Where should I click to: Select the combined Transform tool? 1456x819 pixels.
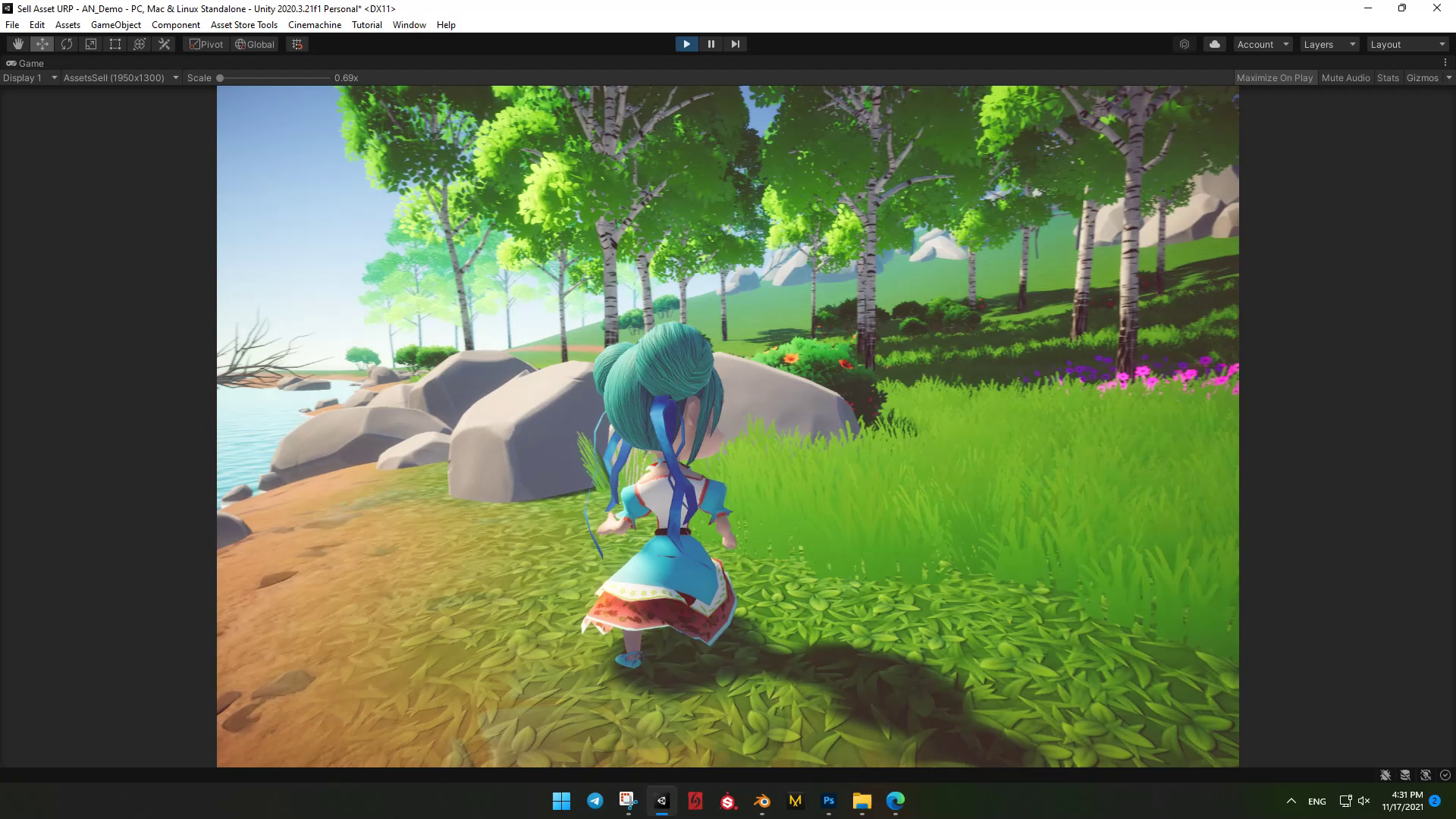pos(140,44)
